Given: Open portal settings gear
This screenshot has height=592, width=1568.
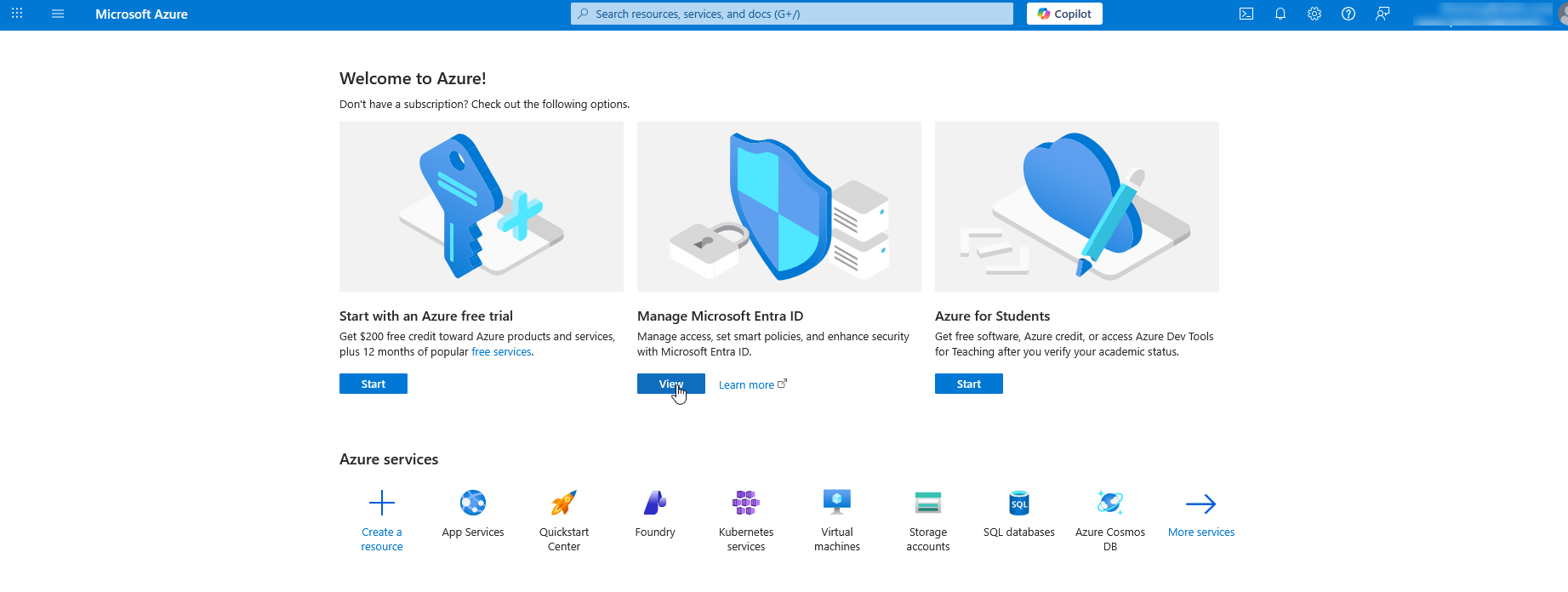Looking at the screenshot, I should pos(1314,14).
